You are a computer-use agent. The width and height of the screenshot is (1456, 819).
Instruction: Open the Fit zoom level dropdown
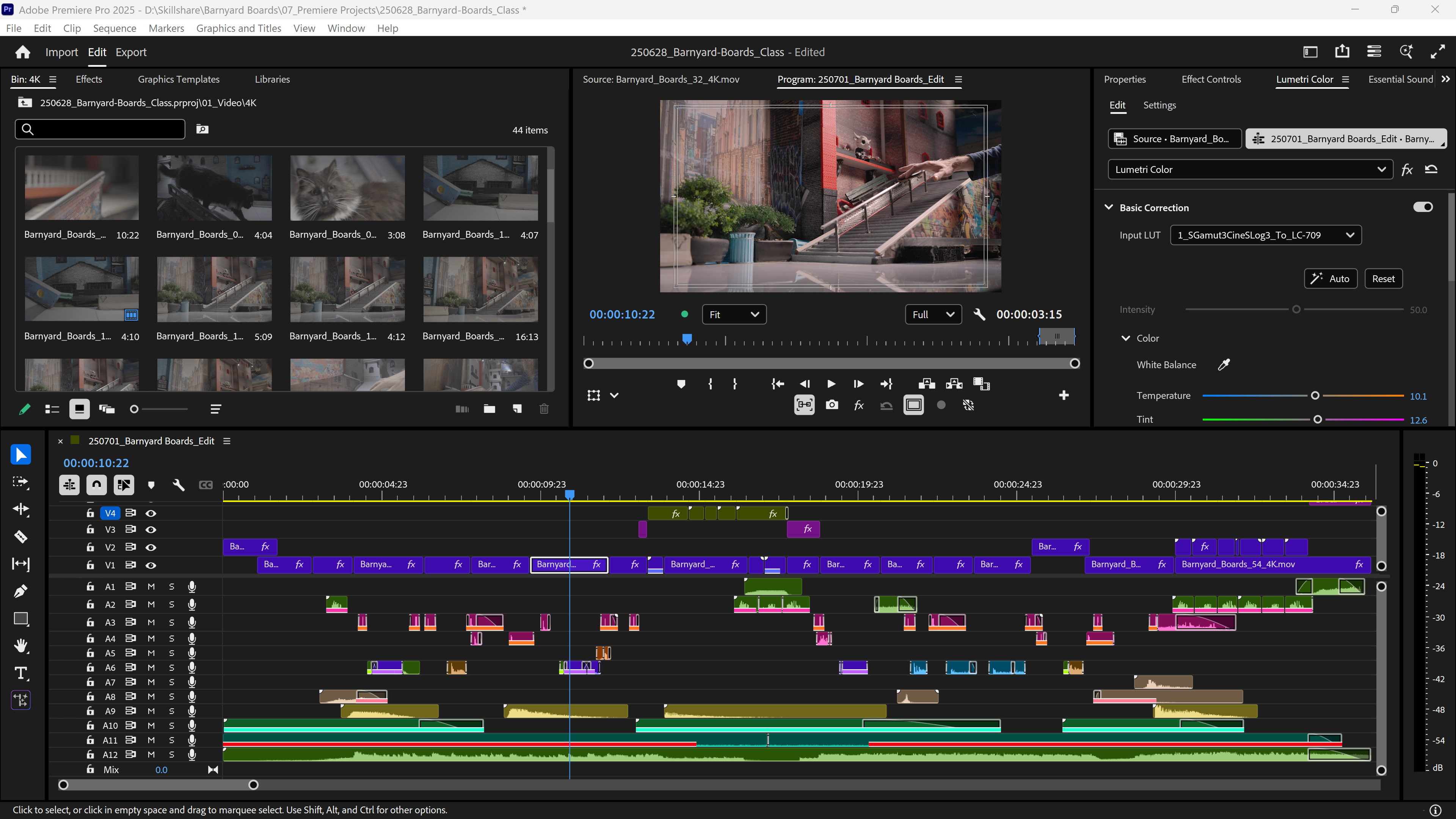(x=734, y=314)
